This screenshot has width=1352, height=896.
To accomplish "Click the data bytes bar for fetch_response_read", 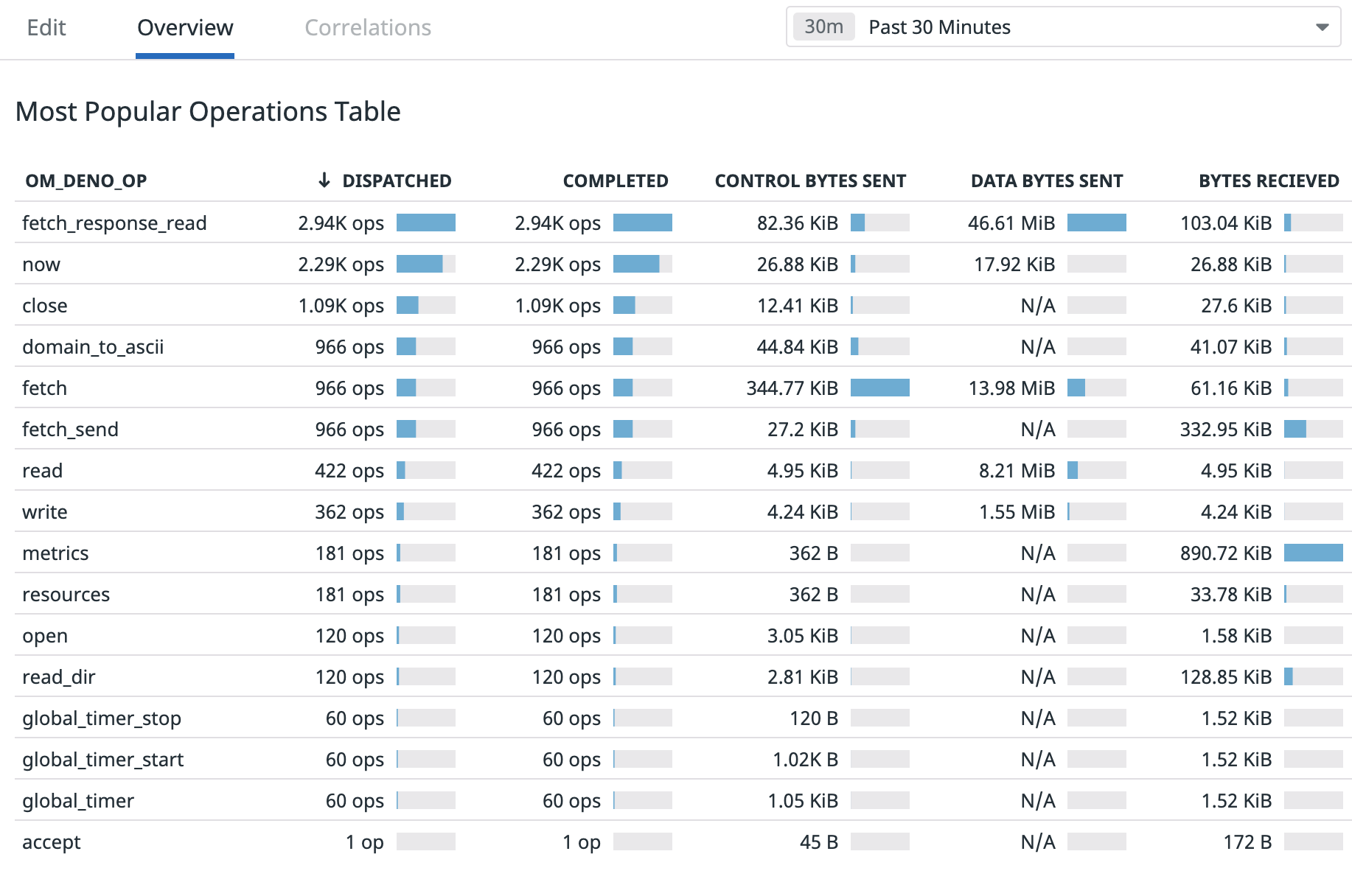I will click(x=1098, y=223).
